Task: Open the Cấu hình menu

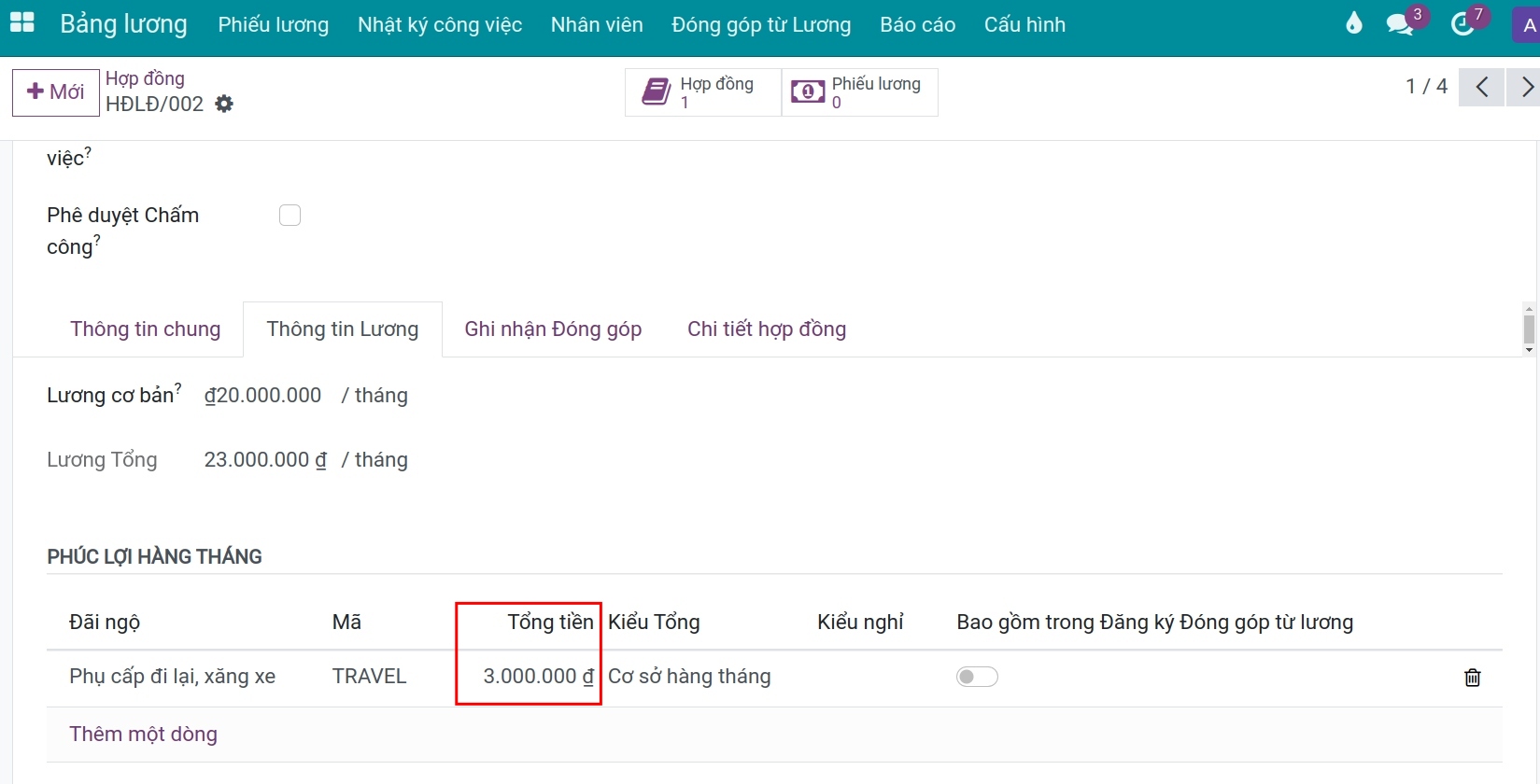Action: coord(1024,25)
